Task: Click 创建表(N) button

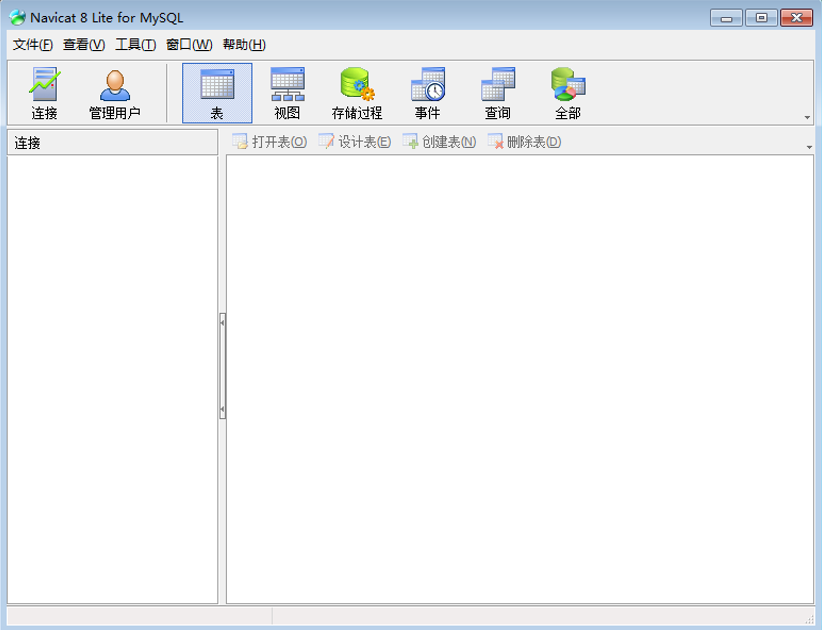Action: click(x=439, y=142)
